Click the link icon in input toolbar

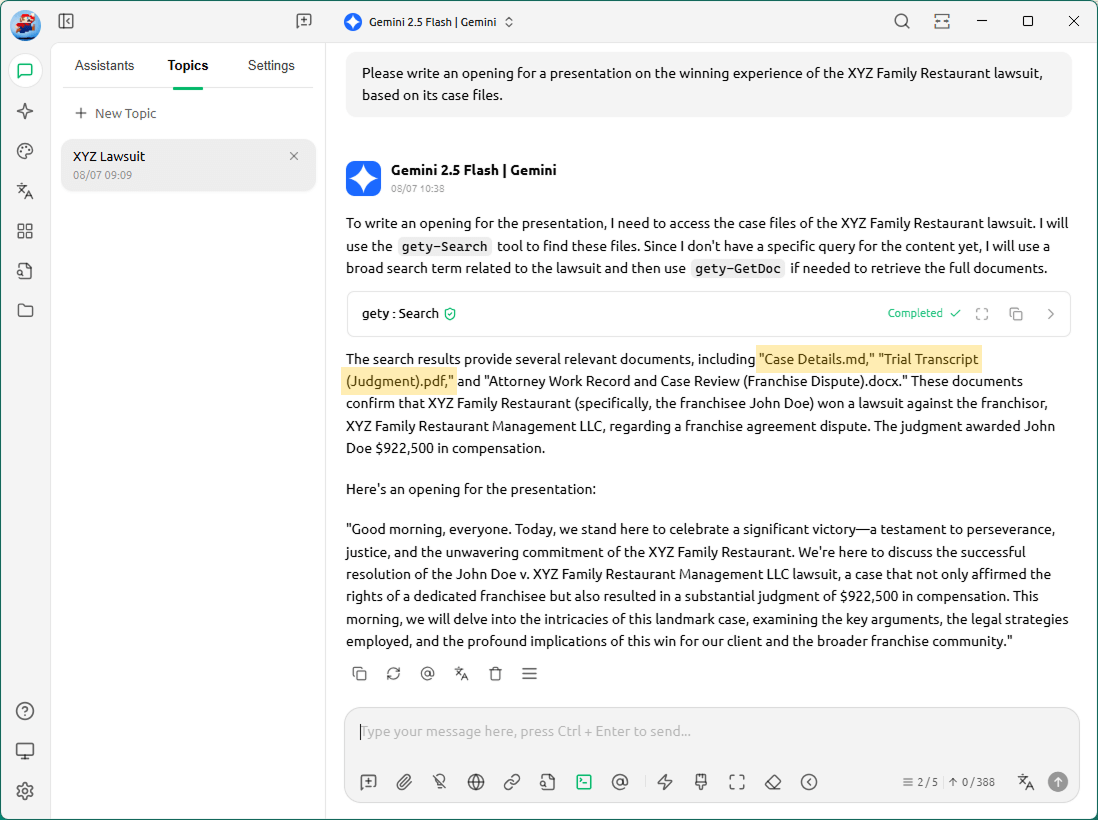click(x=512, y=782)
